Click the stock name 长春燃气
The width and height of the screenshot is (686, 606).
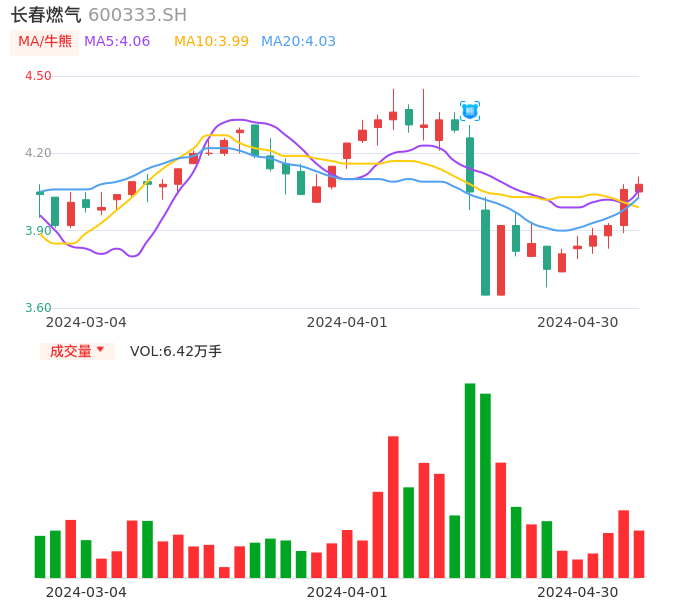46,15
